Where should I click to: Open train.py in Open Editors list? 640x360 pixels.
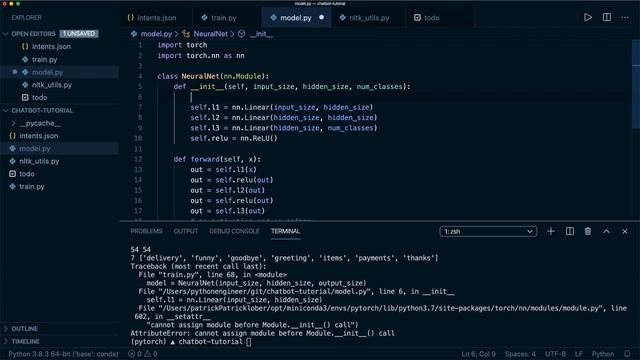click(x=44, y=60)
